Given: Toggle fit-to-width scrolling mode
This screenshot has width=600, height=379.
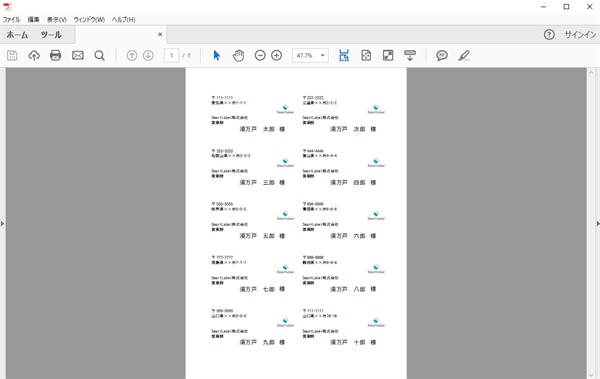Looking at the screenshot, I should pyautogui.click(x=344, y=56).
